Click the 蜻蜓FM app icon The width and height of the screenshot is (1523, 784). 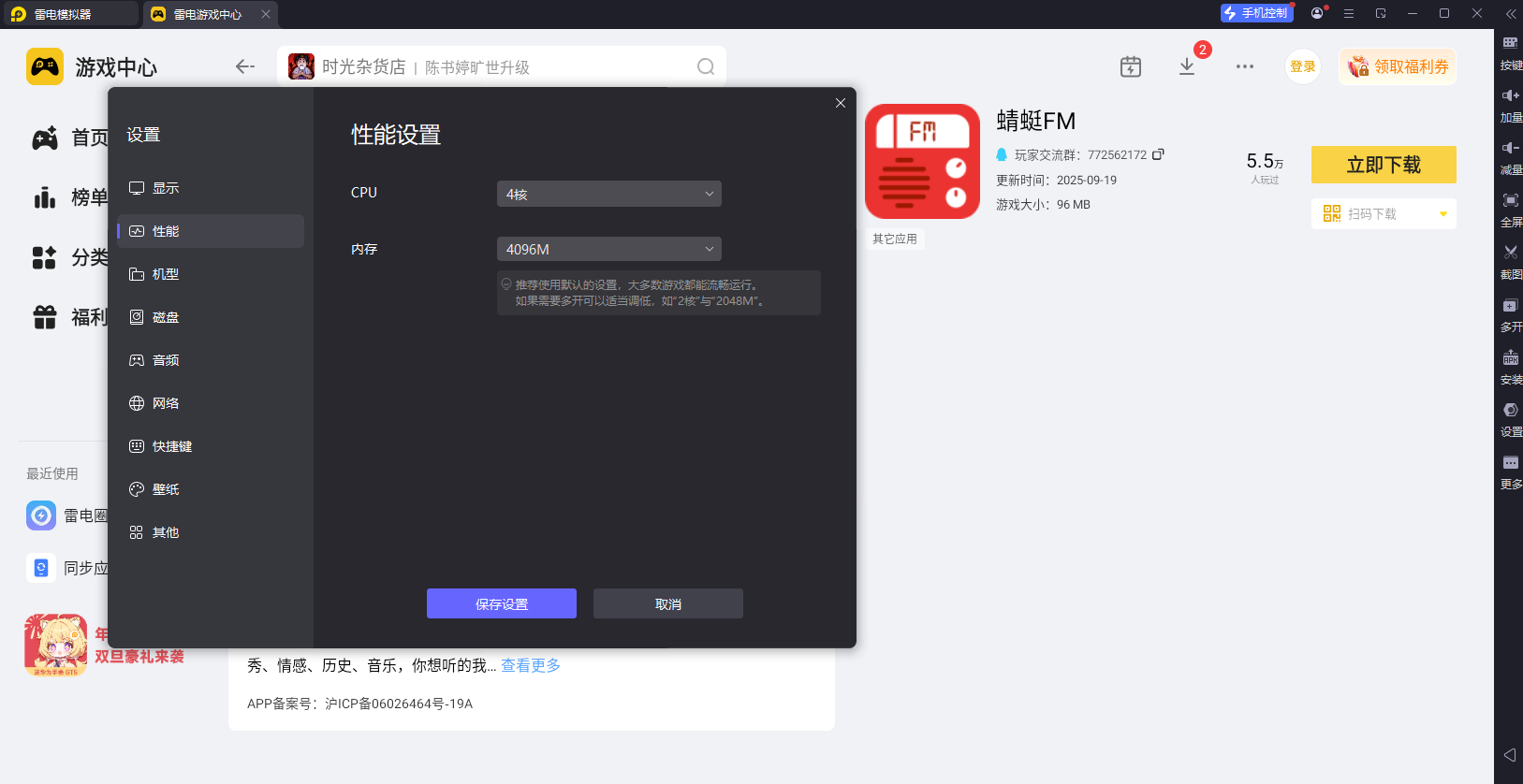point(922,161)
